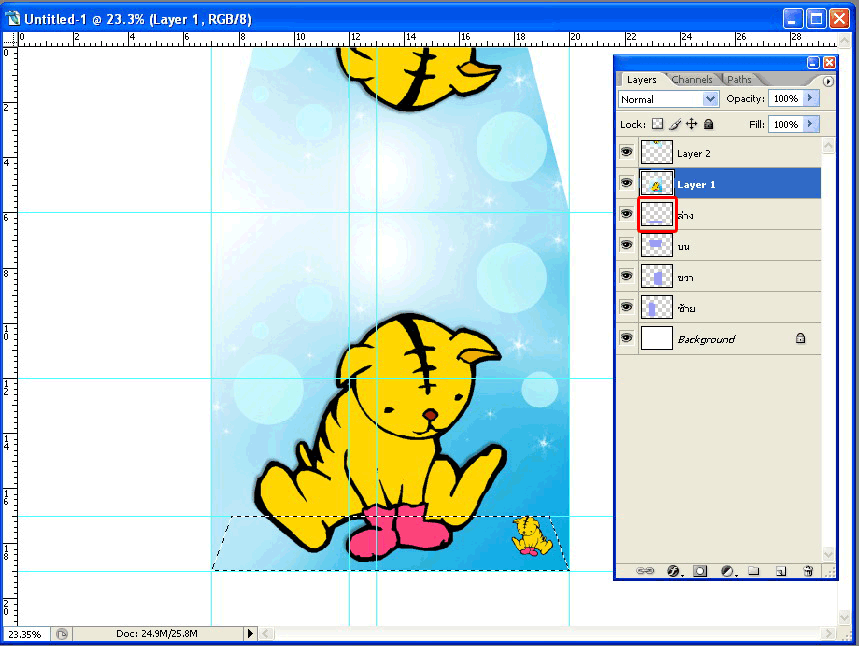This screenshot has width=859, height=646.
Task: Lock image pixels brush icon
Action: [x=675, y=124]
